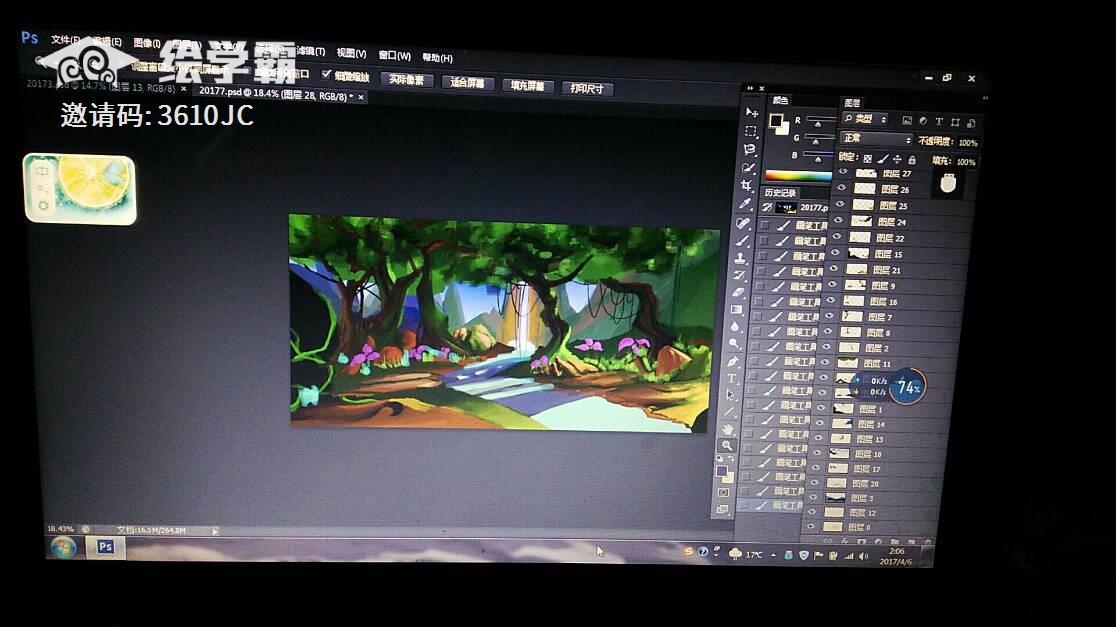Viewport: 1116px width, 627px height.
Task: Click the 填充屏幕 button
Action: click(527, 85)
